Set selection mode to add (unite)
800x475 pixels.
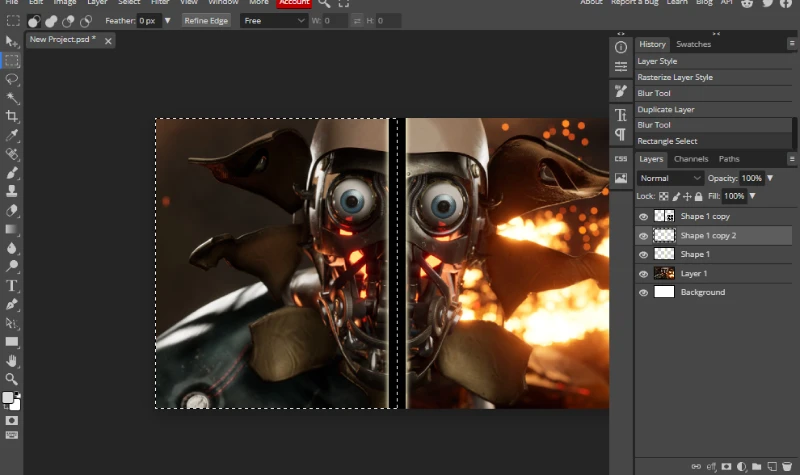pyautogui.click(x=51, y=21)
